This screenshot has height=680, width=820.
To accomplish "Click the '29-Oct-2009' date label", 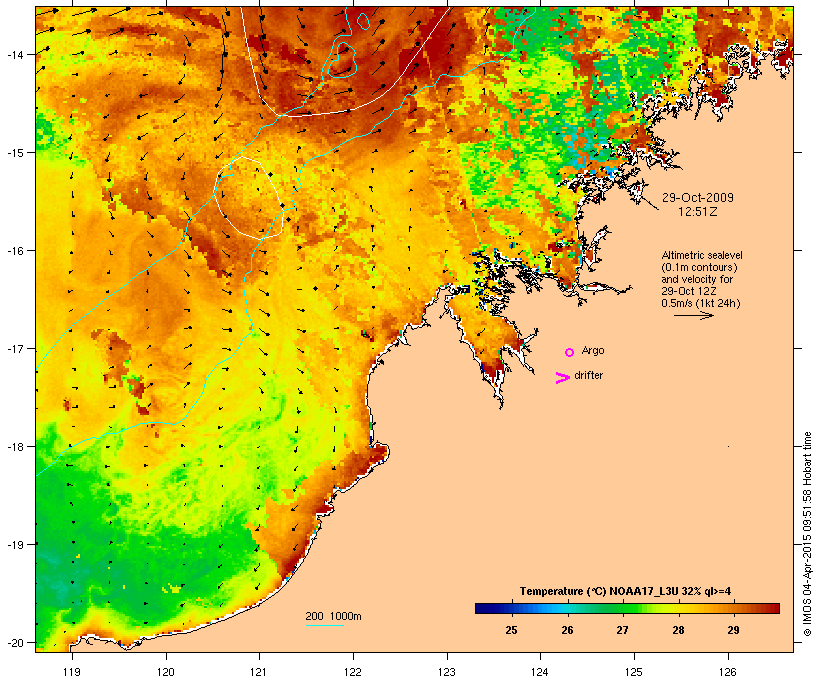I will 698,198.
